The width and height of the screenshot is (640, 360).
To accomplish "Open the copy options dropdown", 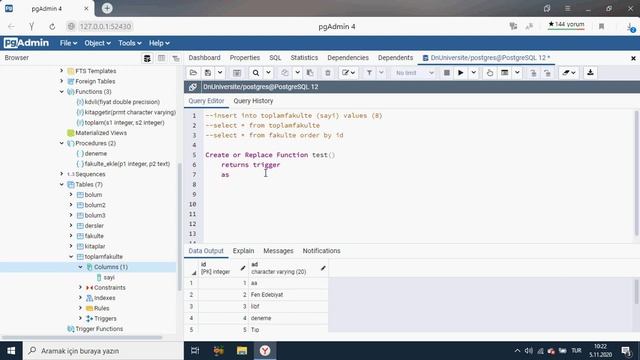I will tap(297, 73).
